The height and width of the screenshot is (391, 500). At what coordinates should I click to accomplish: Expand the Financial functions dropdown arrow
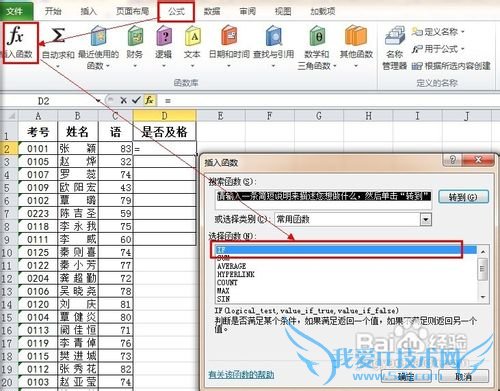point(135,66)
